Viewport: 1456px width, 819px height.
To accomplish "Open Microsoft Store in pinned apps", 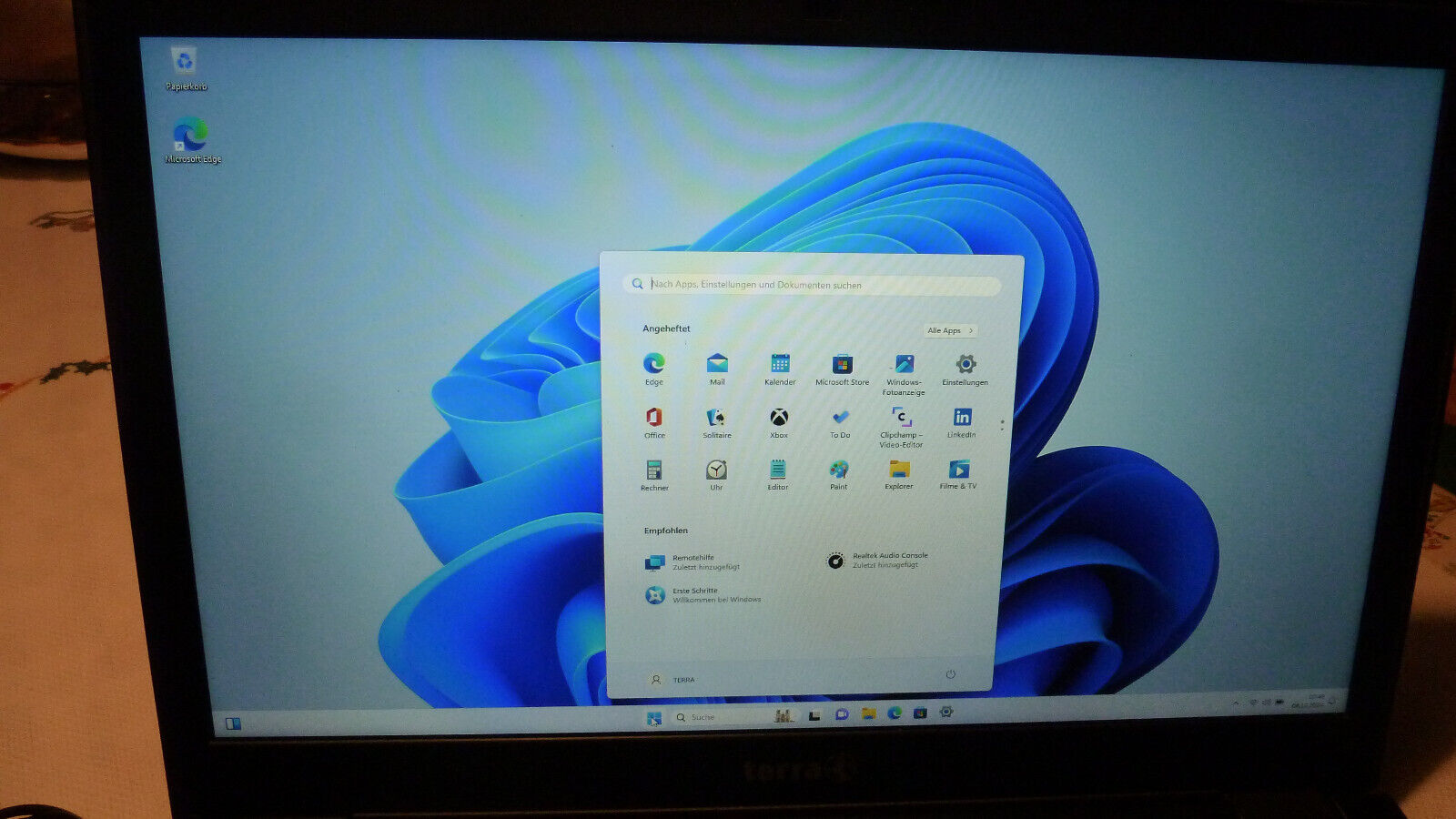I will [x=842, y=369].
